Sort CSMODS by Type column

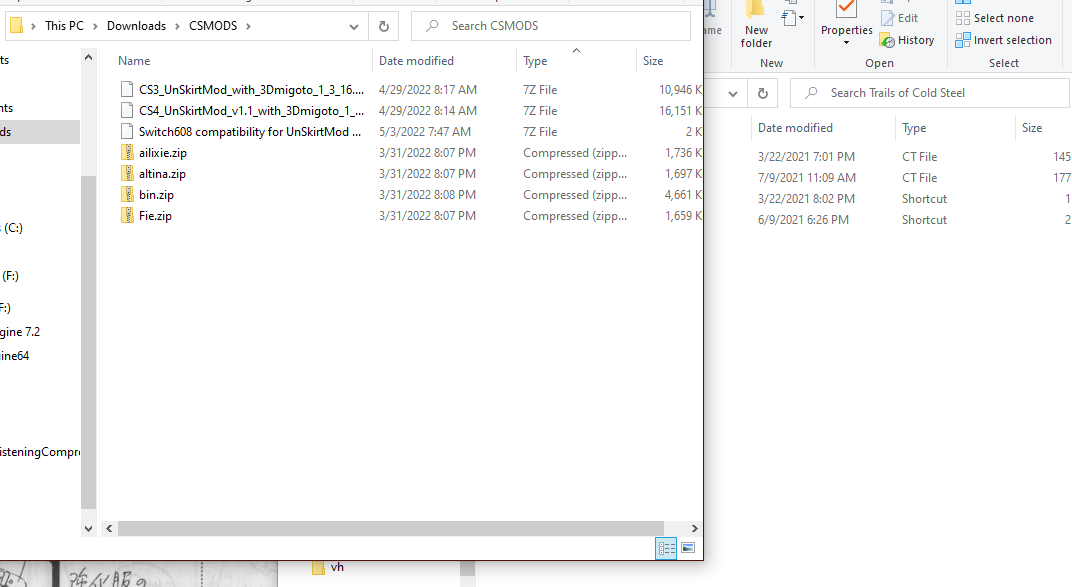[x=535, y=61]
